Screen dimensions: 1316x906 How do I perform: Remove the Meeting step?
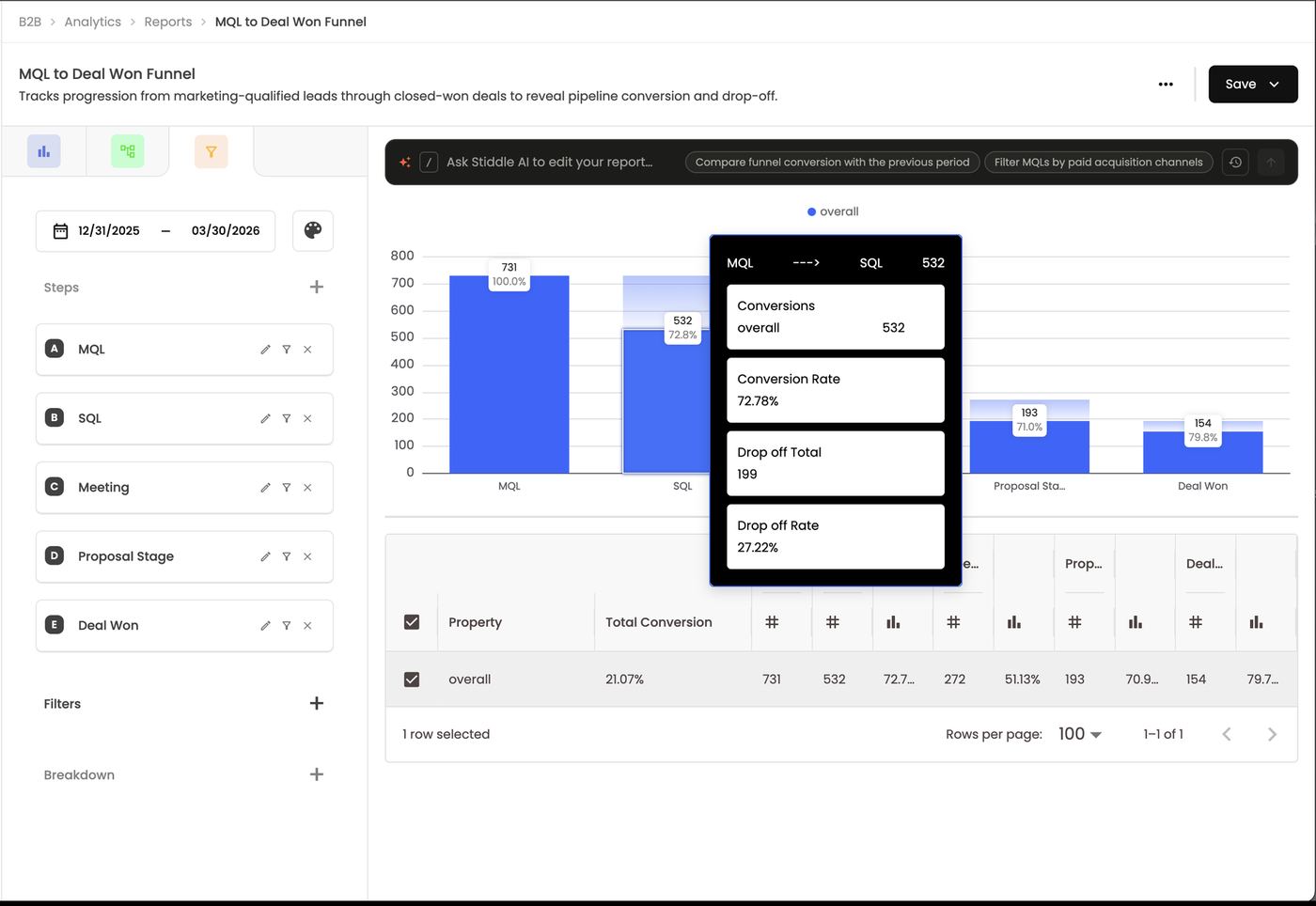(x=307, y=488)
